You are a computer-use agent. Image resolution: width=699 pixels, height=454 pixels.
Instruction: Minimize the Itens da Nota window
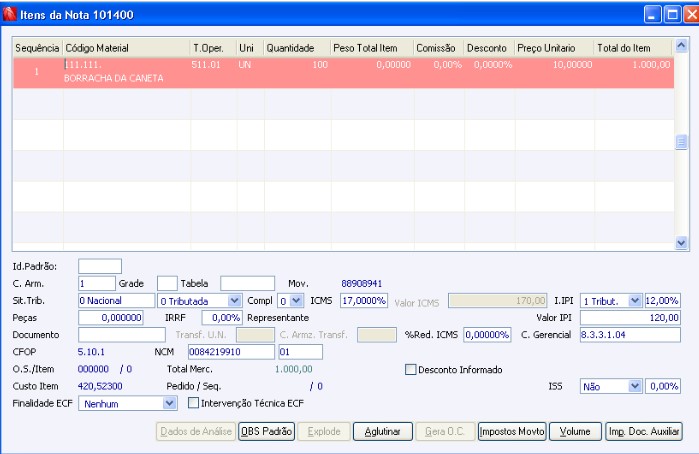(x=653, y=15)
